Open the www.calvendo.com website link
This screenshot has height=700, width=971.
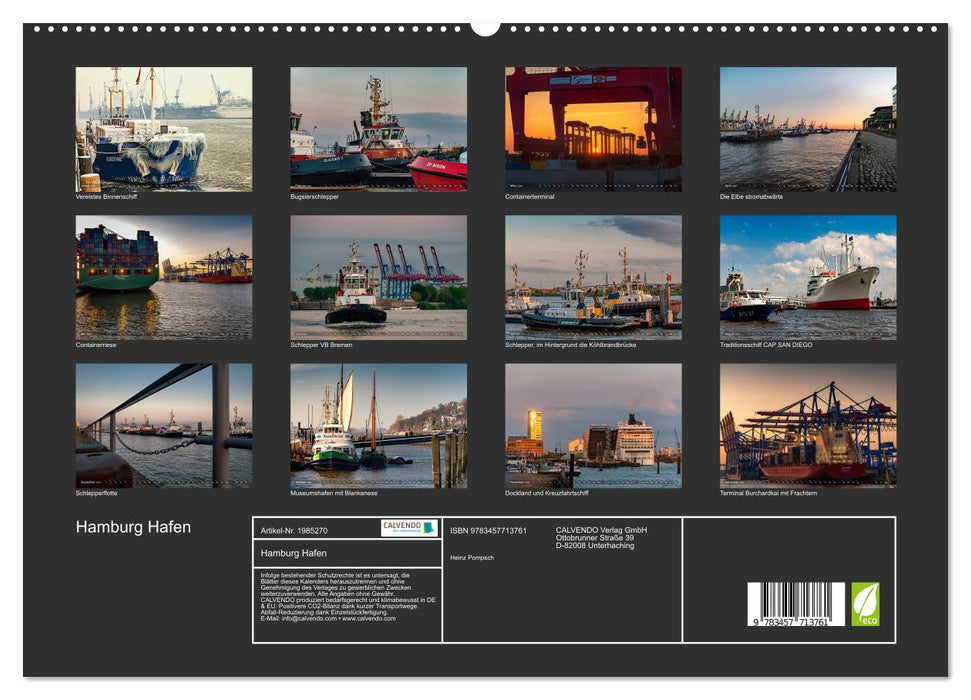pyautogui.click(x=368, y=620)
